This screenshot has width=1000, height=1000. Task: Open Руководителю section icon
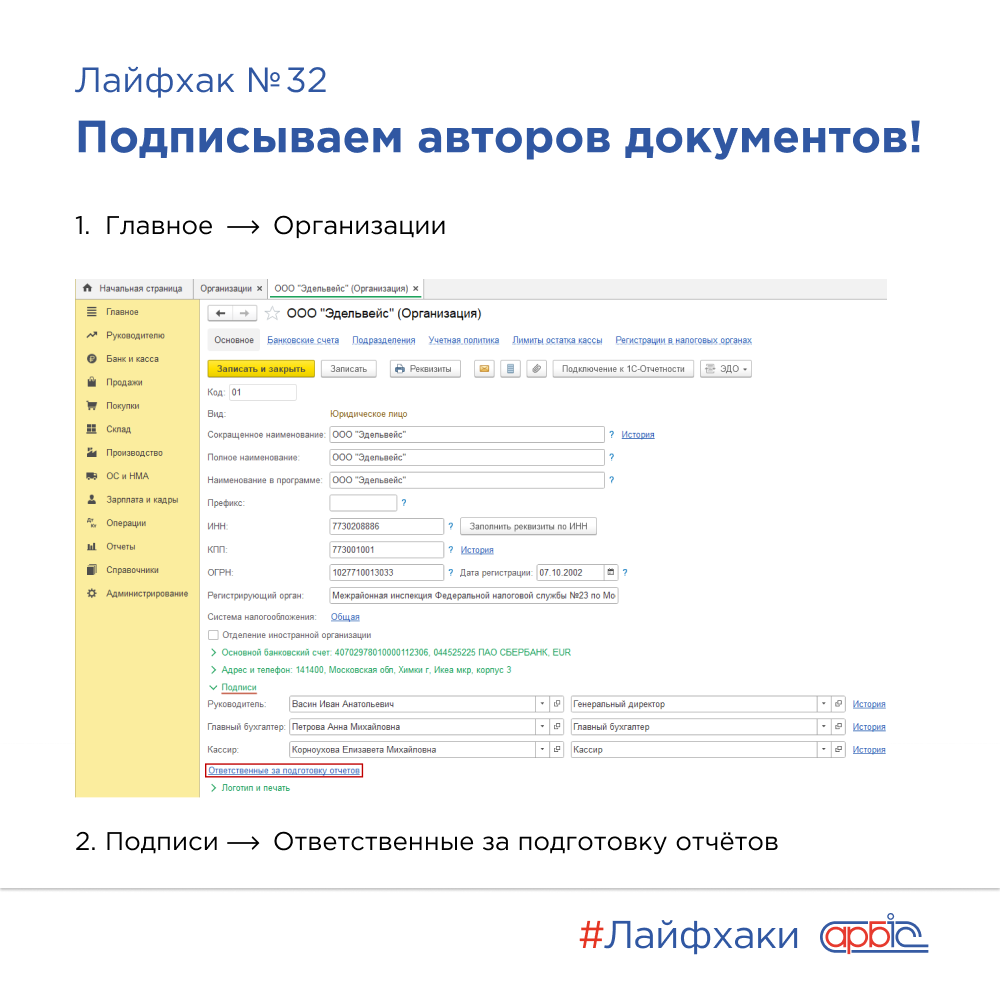point(92,335)
